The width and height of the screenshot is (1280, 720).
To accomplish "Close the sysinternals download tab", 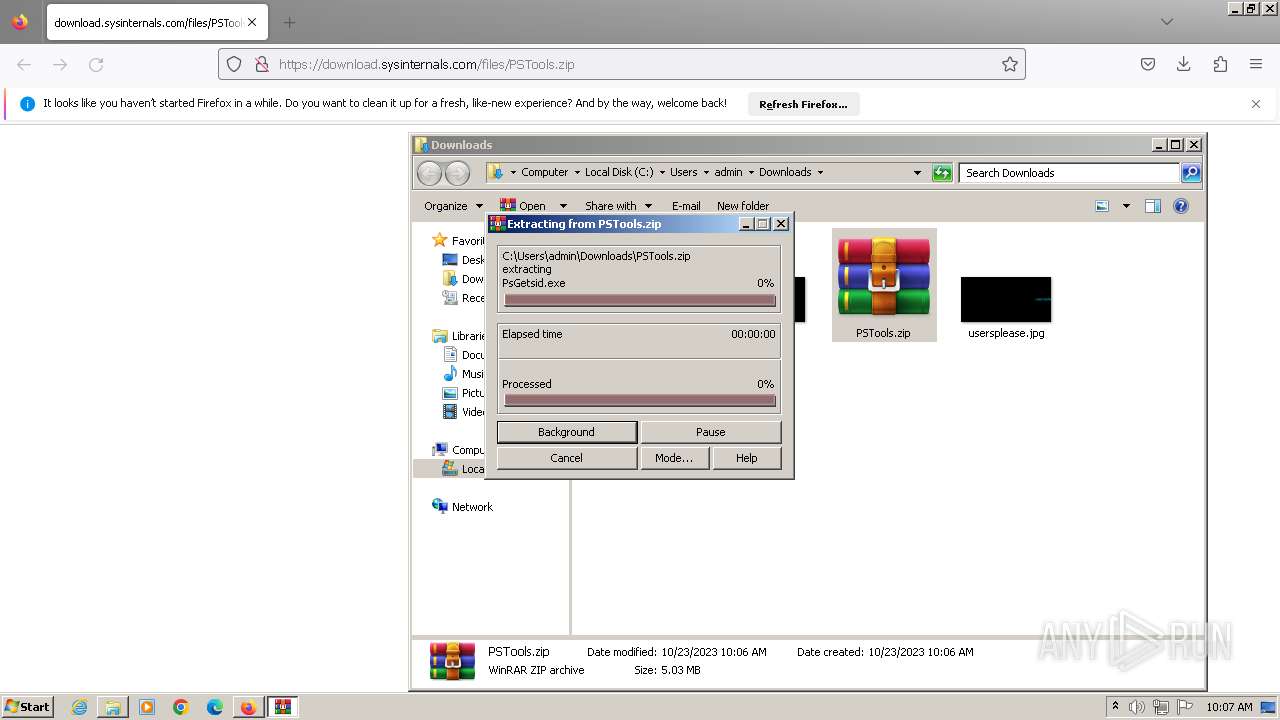I will pos(252,22).
